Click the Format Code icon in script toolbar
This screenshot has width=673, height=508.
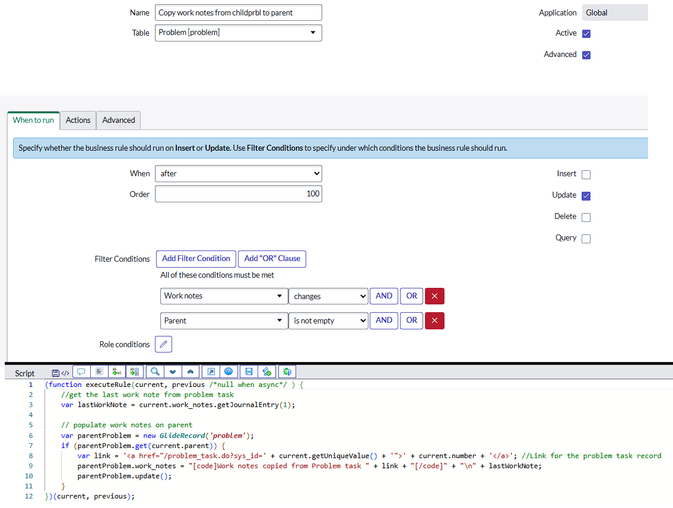[x=99, y=372]
